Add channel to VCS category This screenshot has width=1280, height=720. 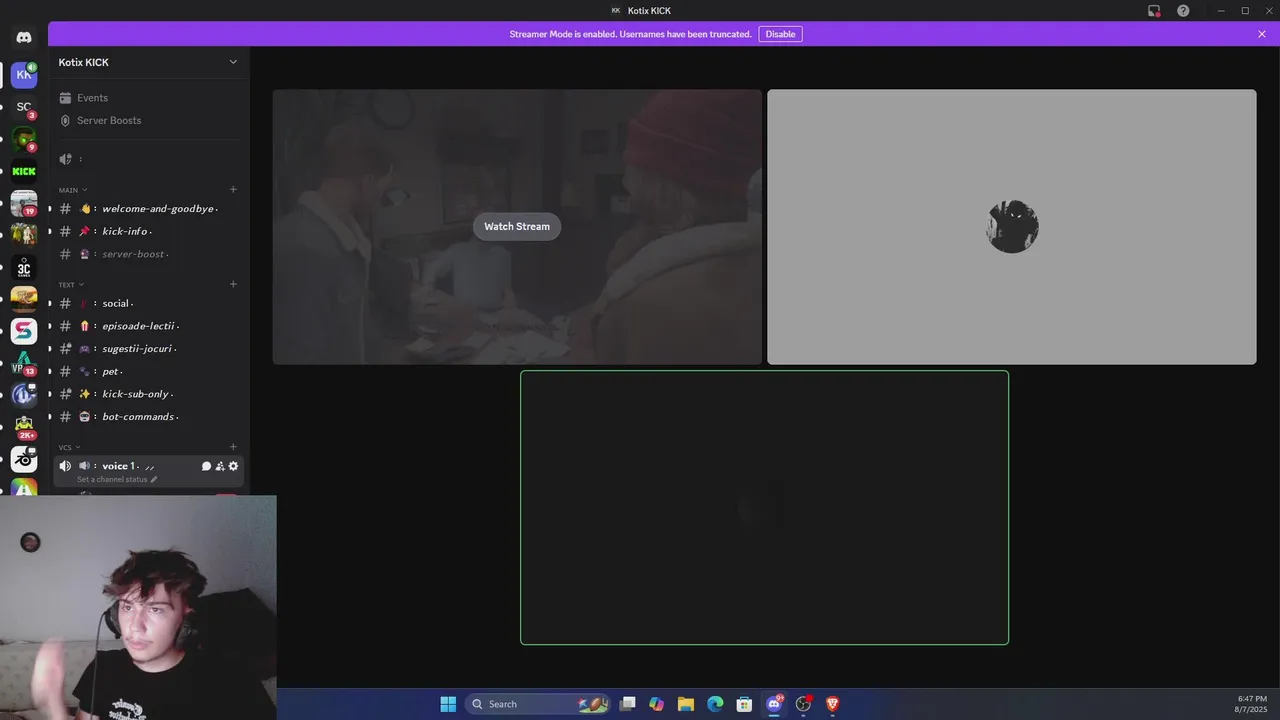click(233, 447)
